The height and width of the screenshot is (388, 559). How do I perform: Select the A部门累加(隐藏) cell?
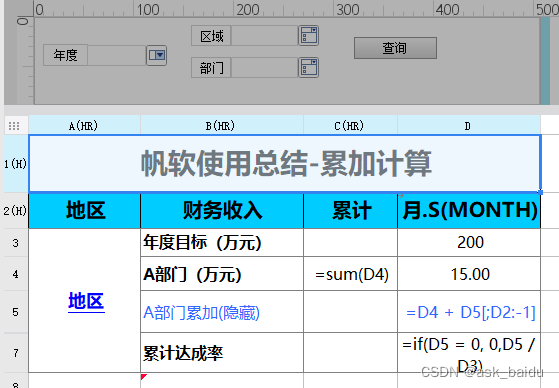click(x=222, y=312)
